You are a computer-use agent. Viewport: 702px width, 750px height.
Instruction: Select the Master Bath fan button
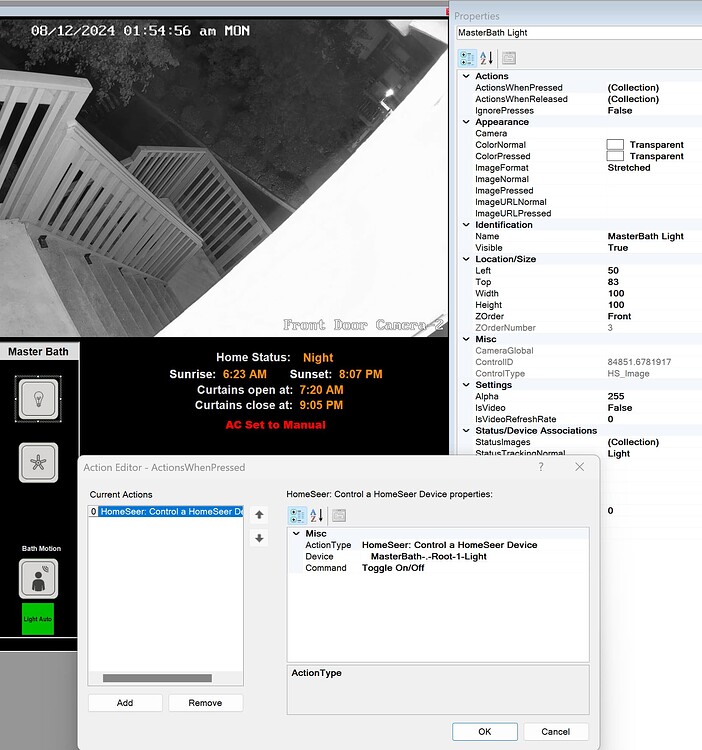38,463
